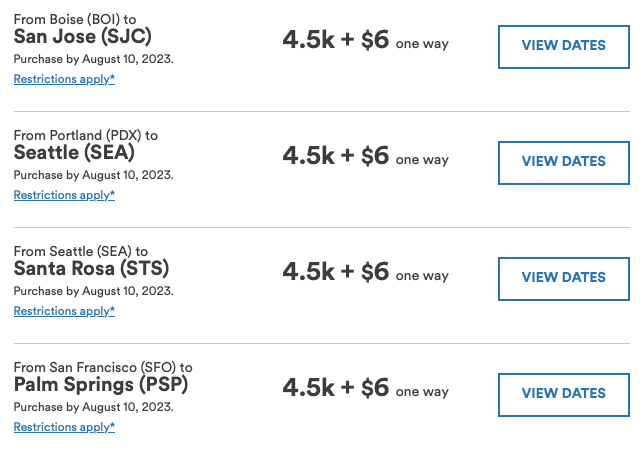Screen dimensions: 641x451
Task: Select the San Jose (SJC) destination heading
Action: [82, 37]
